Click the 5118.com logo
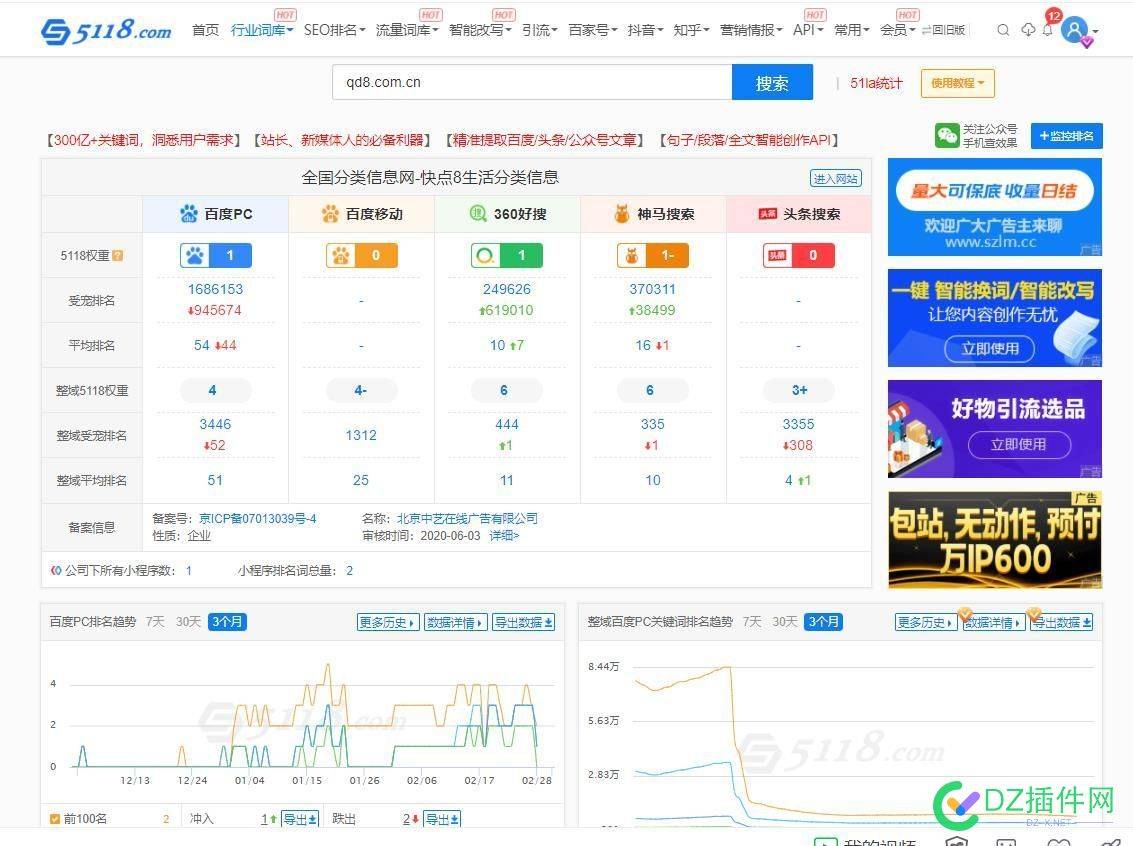The image size is (1133, 846). click(x=106, y=30)
